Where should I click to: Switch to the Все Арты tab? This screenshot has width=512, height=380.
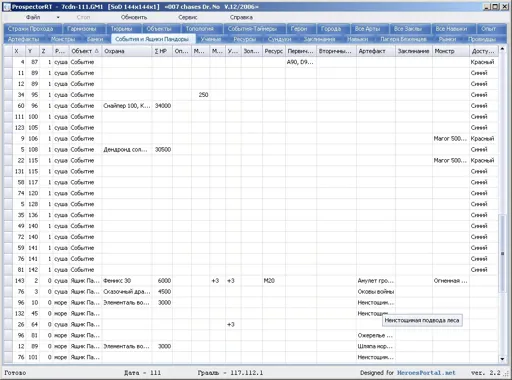point(369,29)
